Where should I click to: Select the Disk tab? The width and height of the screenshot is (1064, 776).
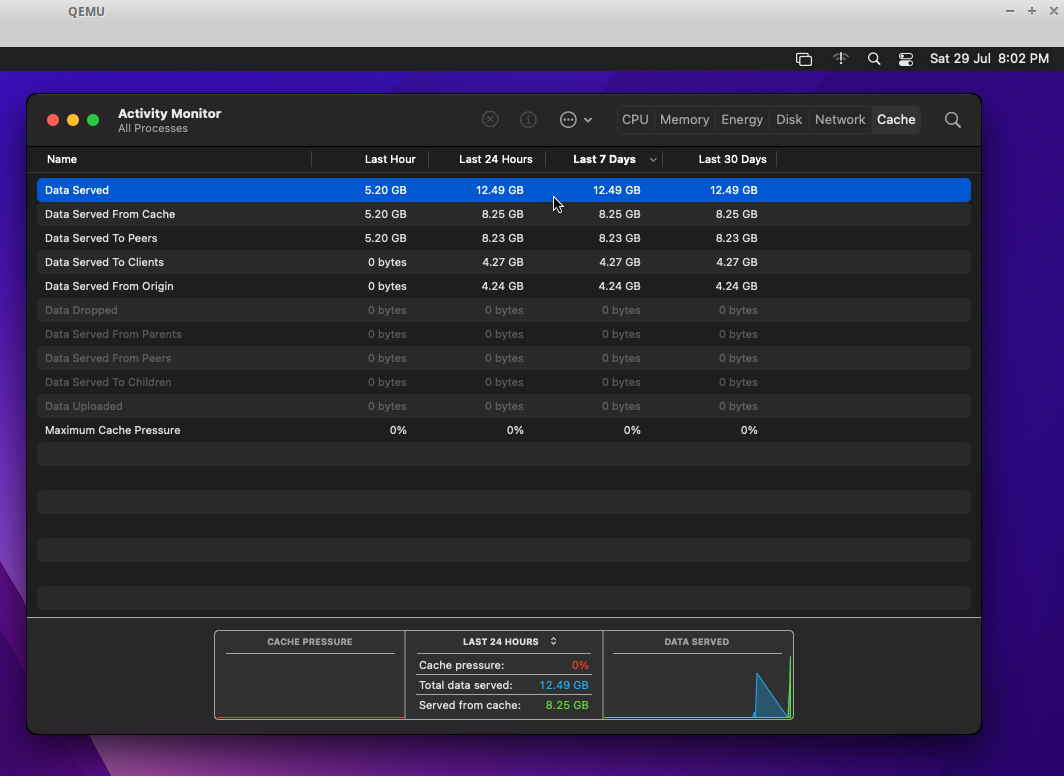click(x=789, y=120)
